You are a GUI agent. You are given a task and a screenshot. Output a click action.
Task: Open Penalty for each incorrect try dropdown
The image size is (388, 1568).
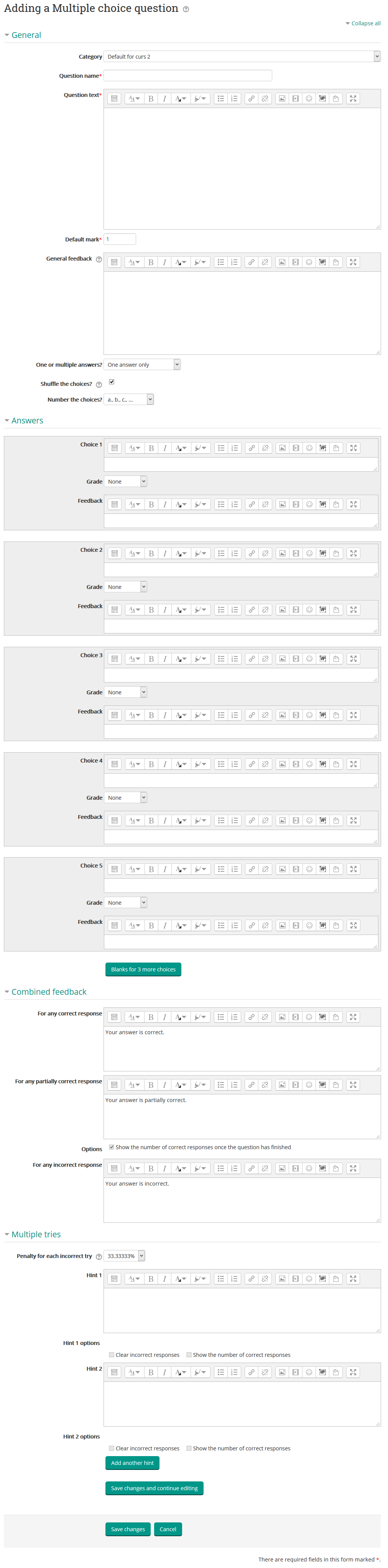125,1256
